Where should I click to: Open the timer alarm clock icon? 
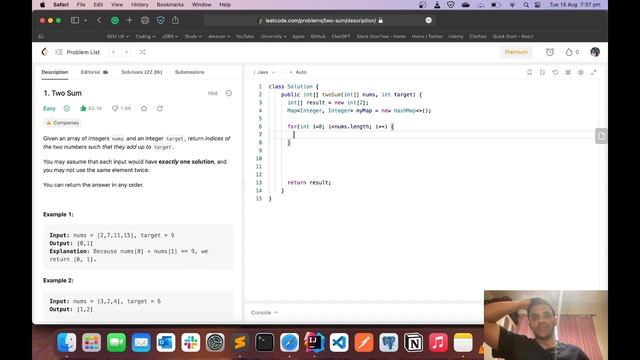coord(550,52)
